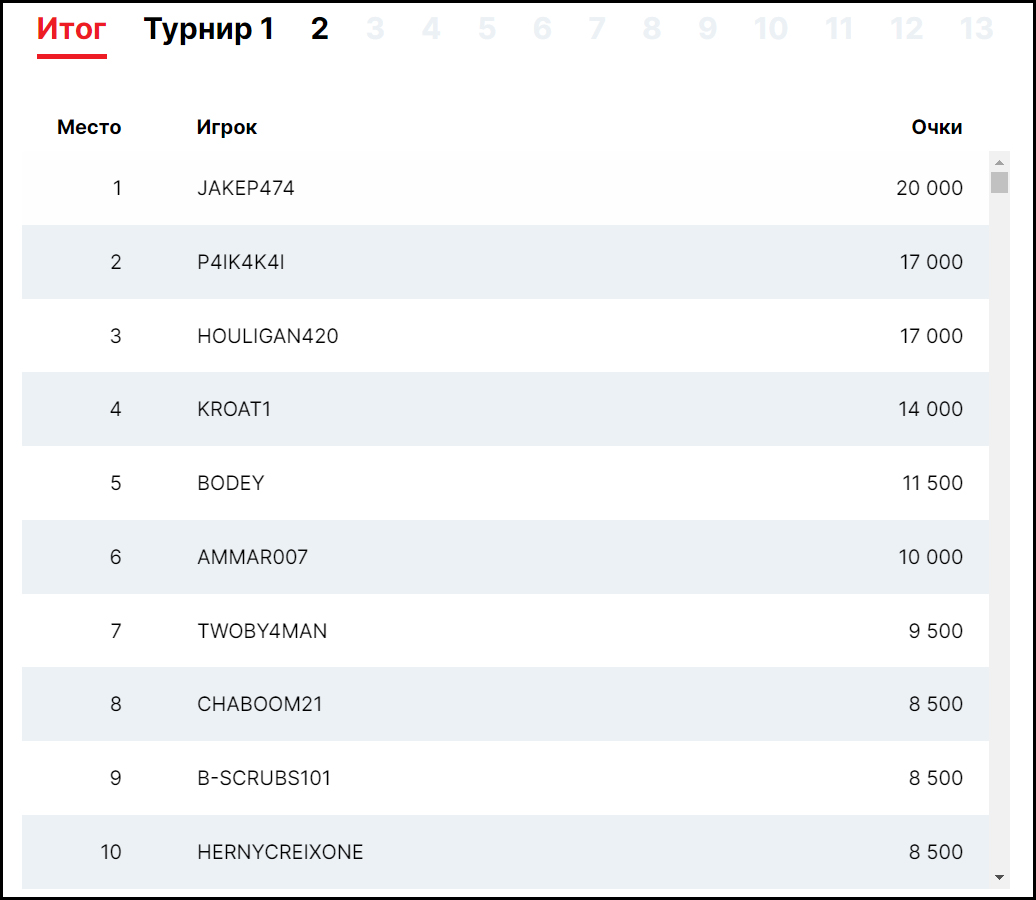
Task: Select the greyed-out tab 7
Action: [x=597, y=30]
